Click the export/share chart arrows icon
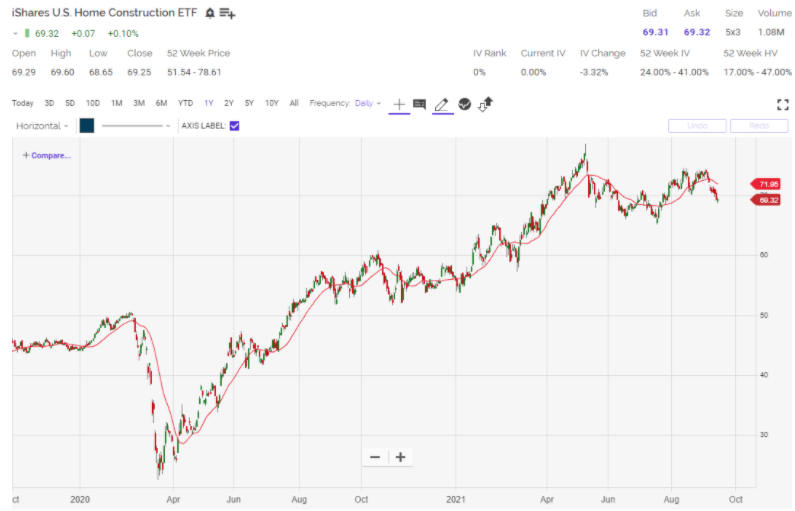Screen dimensions: 795x511 [486, 104]
